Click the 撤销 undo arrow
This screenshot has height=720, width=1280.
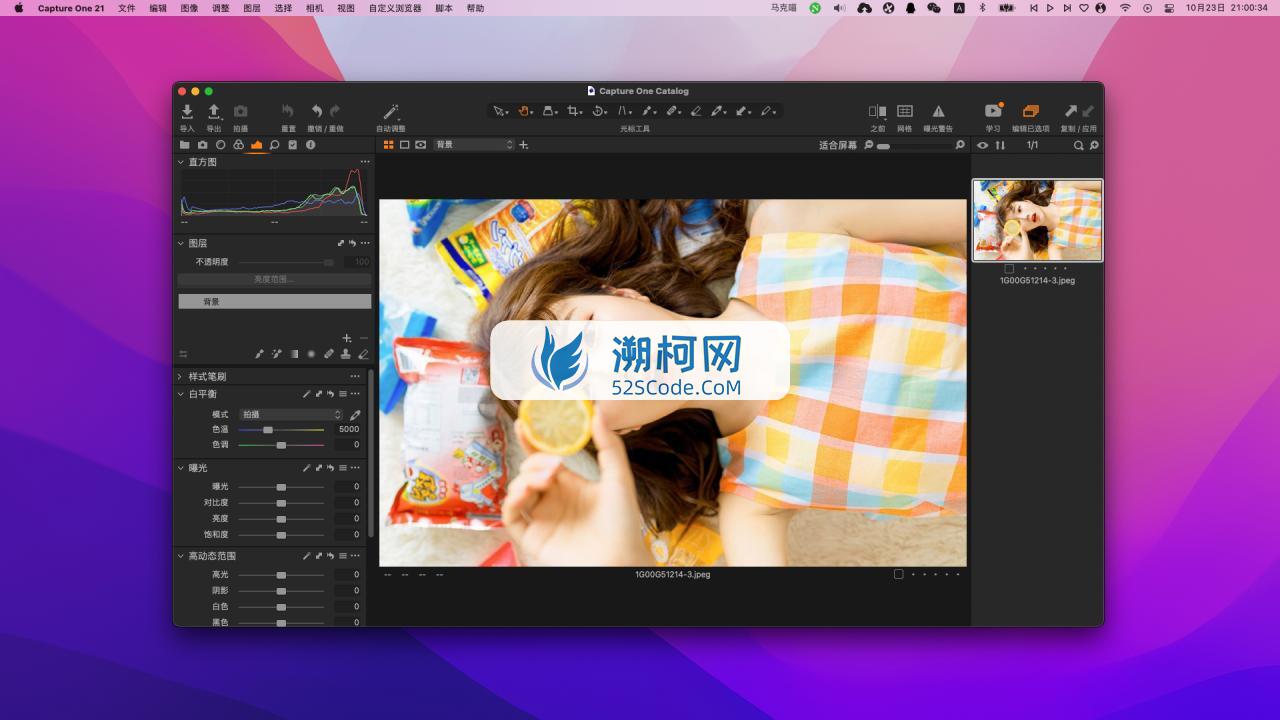(x=317, y=111)
